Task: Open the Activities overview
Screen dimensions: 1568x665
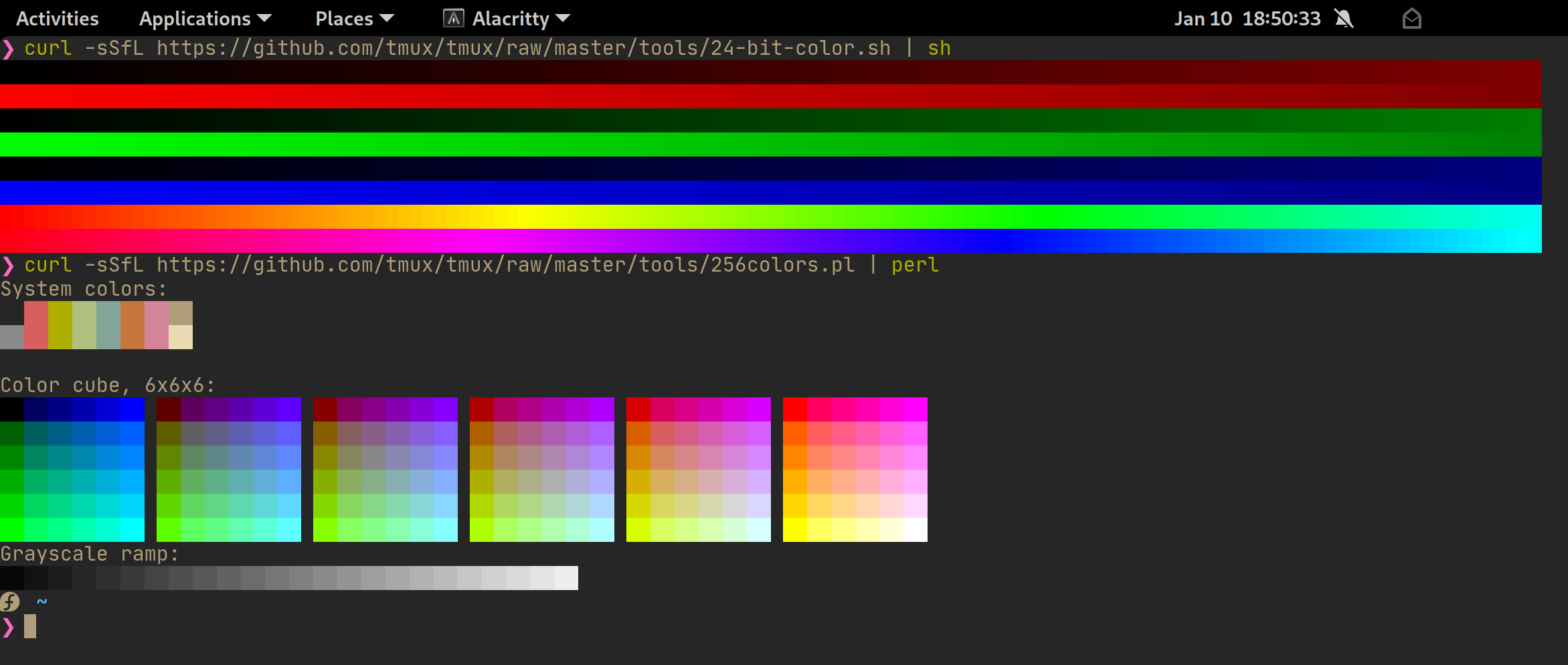Action: (57, 19)
